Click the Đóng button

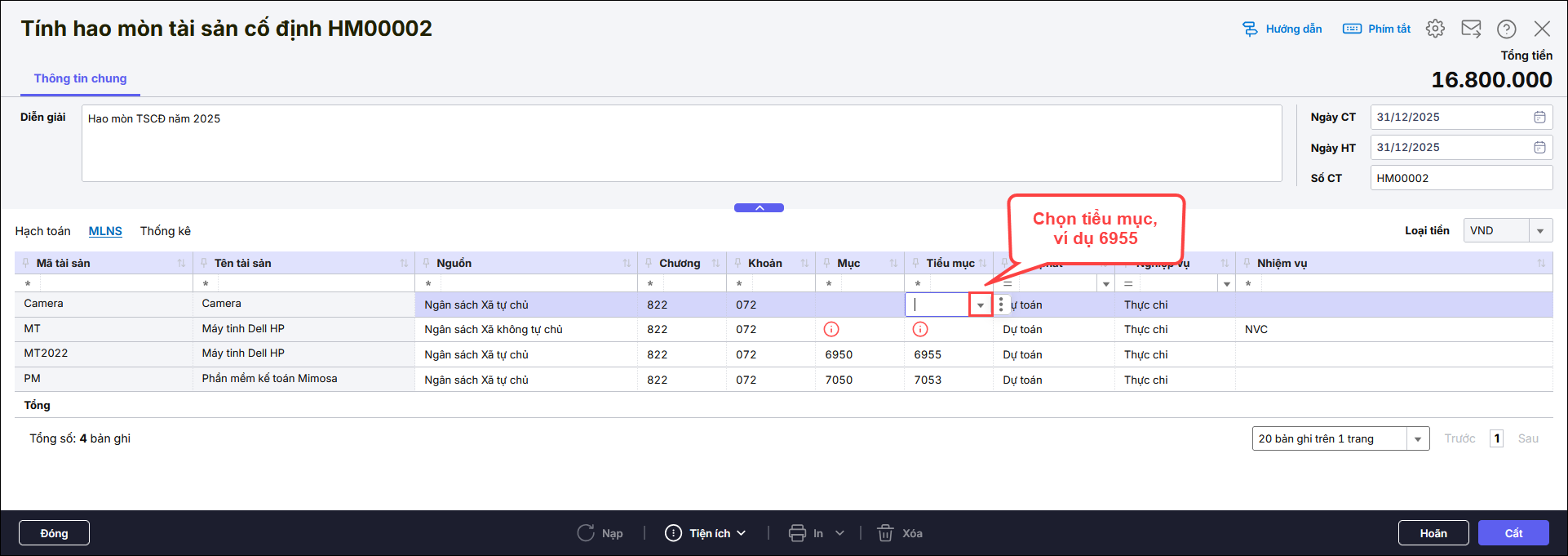tap(54, 533)
